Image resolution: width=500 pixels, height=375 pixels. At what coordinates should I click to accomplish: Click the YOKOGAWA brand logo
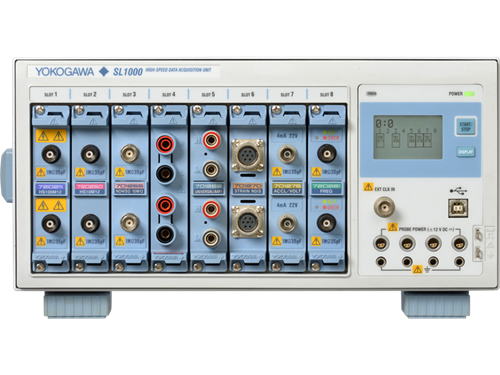pos(64,72)
